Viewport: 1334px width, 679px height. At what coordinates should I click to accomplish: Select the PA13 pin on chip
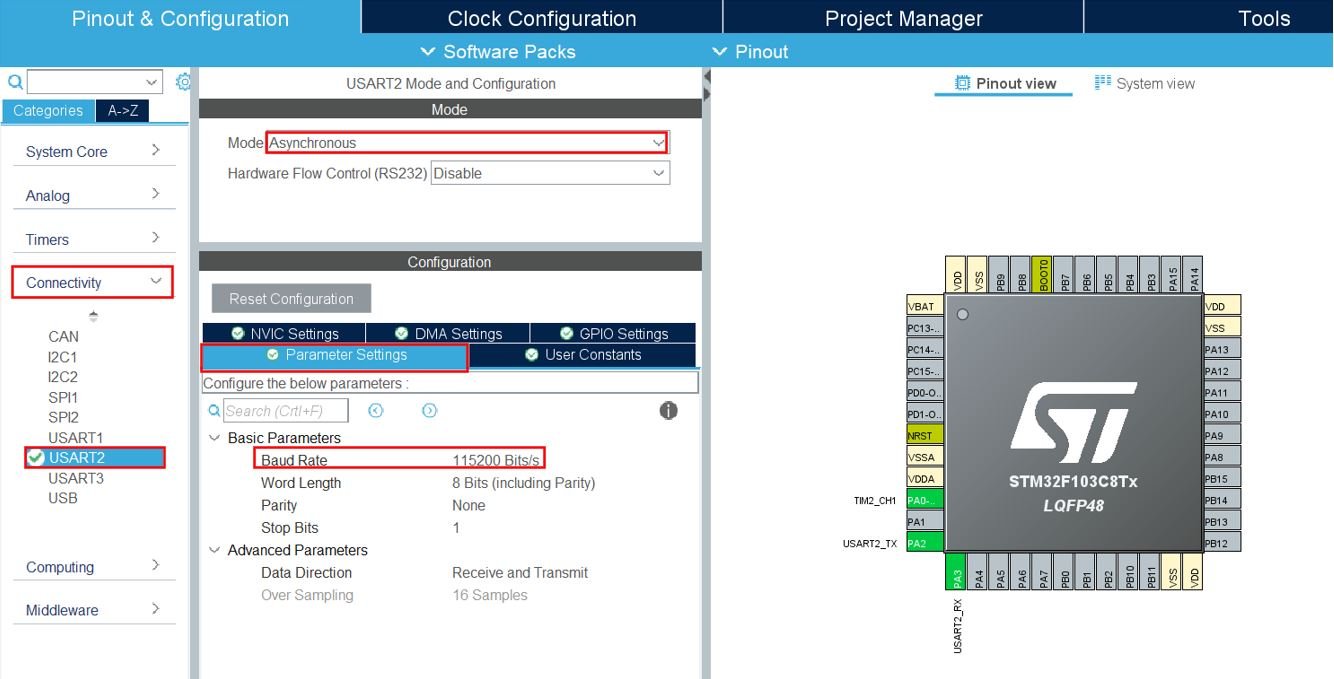1222,349
